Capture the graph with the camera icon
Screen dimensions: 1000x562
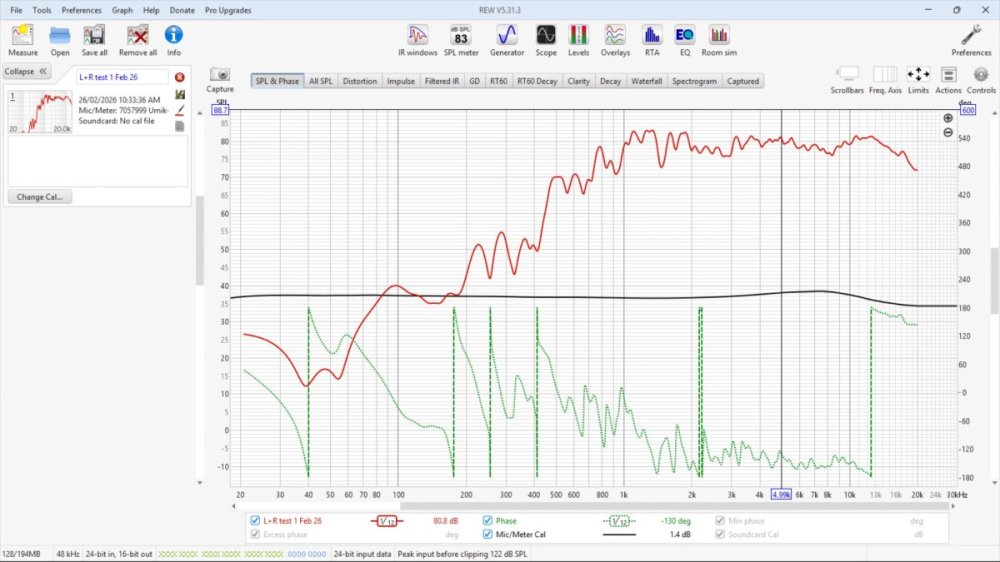point(220,77)
